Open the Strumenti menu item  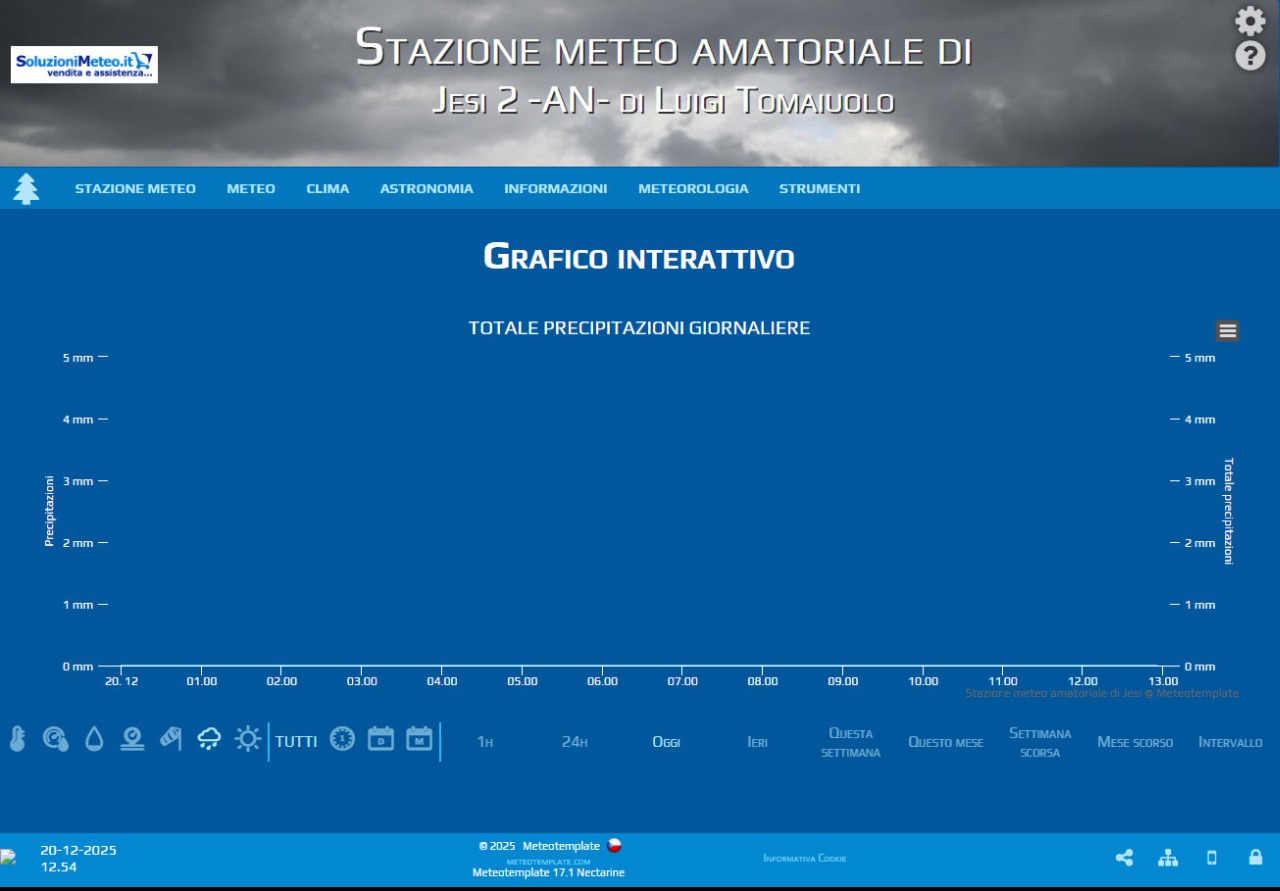coord(819,189)
